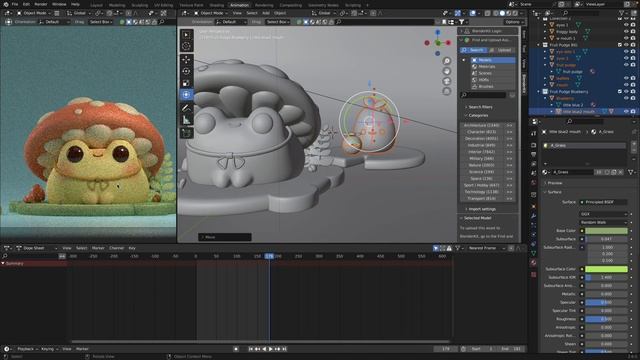Screen dimensions: 640x360
Task: Click the BlenderKit Upload button
Action: pos(502,50)
